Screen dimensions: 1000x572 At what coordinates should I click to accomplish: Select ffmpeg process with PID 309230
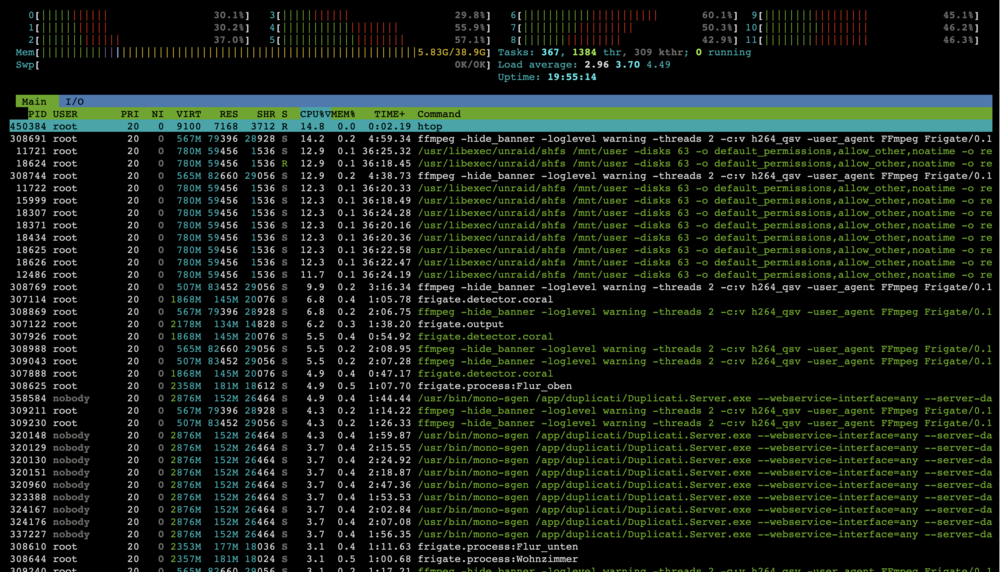[501, 423]
